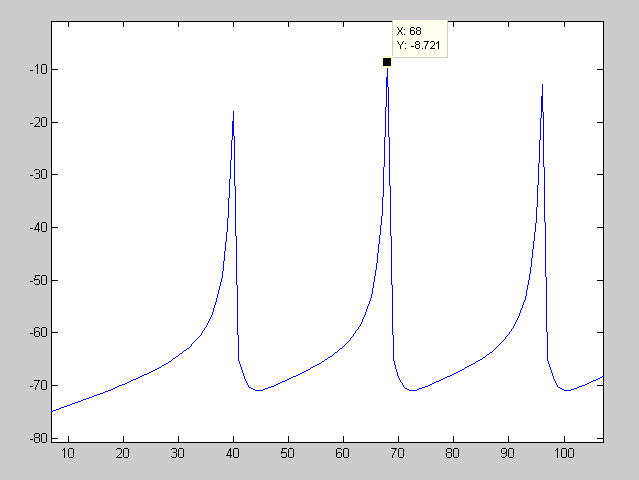
Task: Click the Y: -8.721 text in the data tip
Action: [418, 45]
